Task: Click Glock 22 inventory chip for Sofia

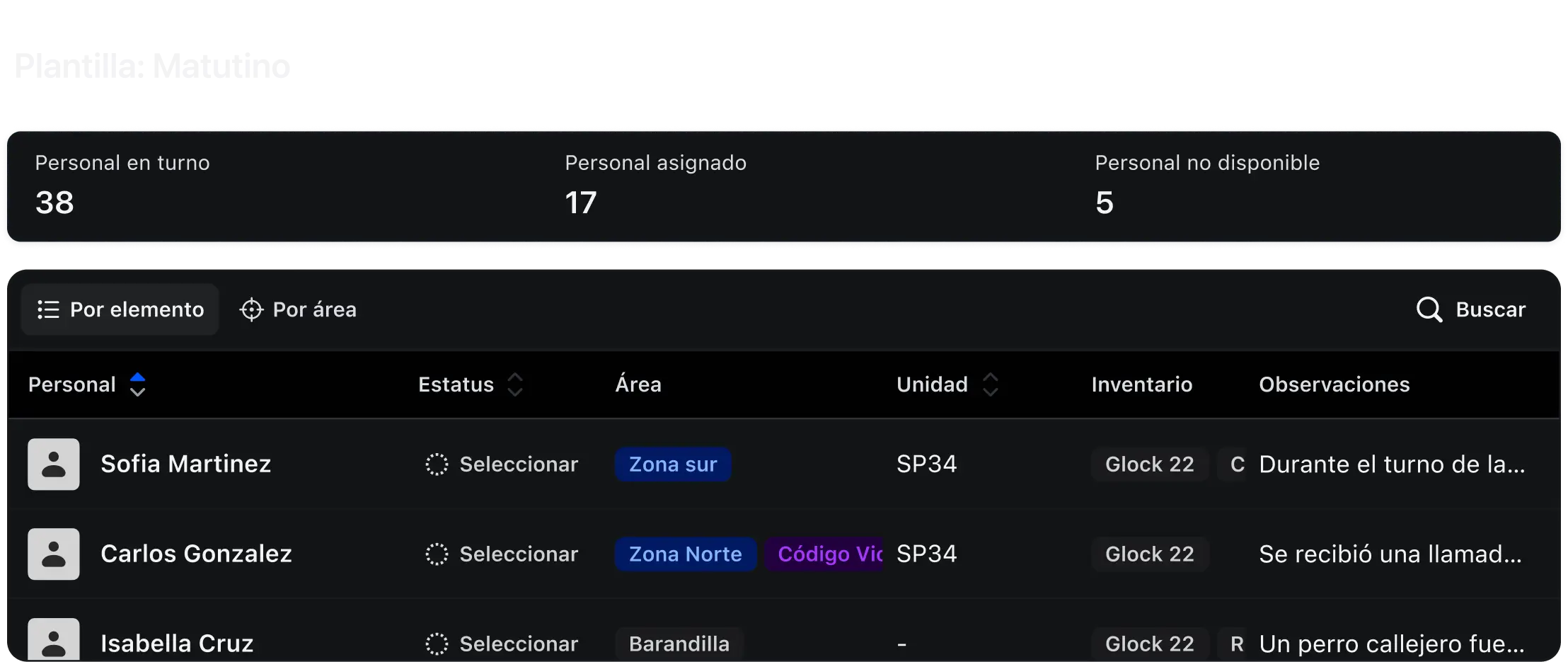Action: click(1149, 464)
